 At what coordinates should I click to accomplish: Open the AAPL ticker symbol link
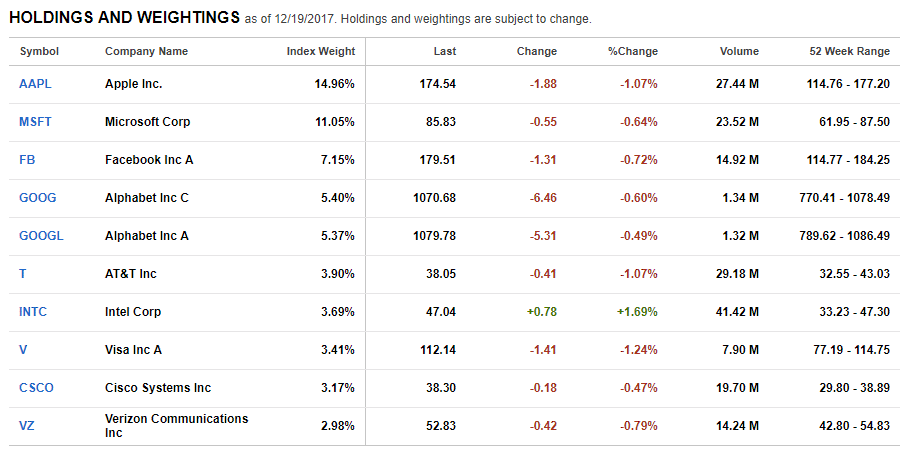click(x=35, y=84)
